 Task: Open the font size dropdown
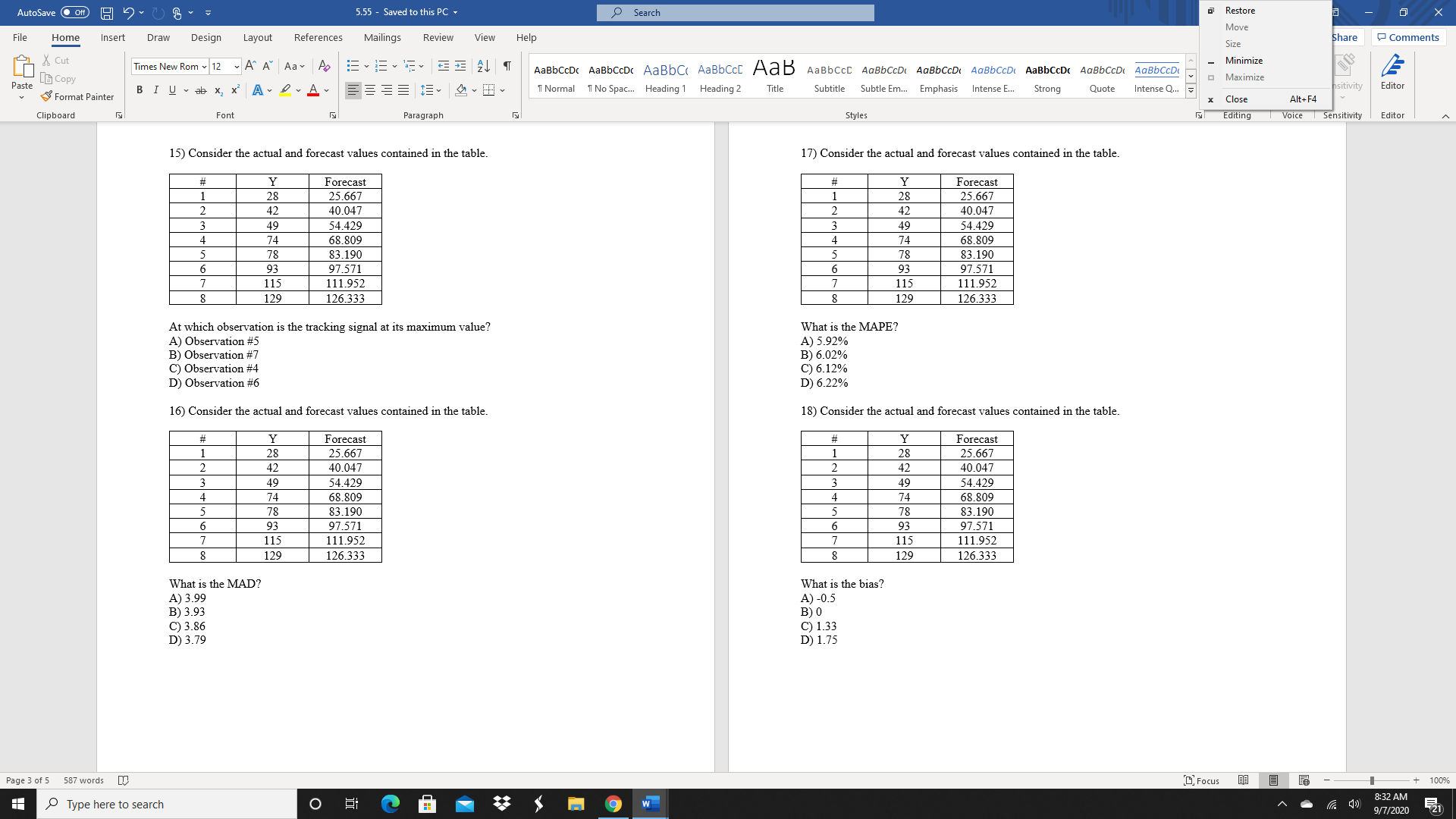pyautogui.click(x=237, y=67)
